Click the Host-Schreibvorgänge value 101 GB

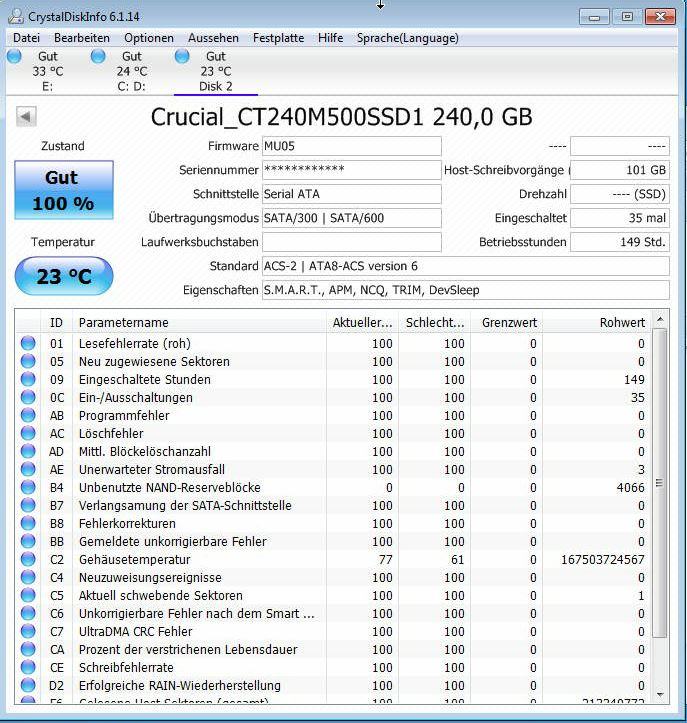(620, 170)
